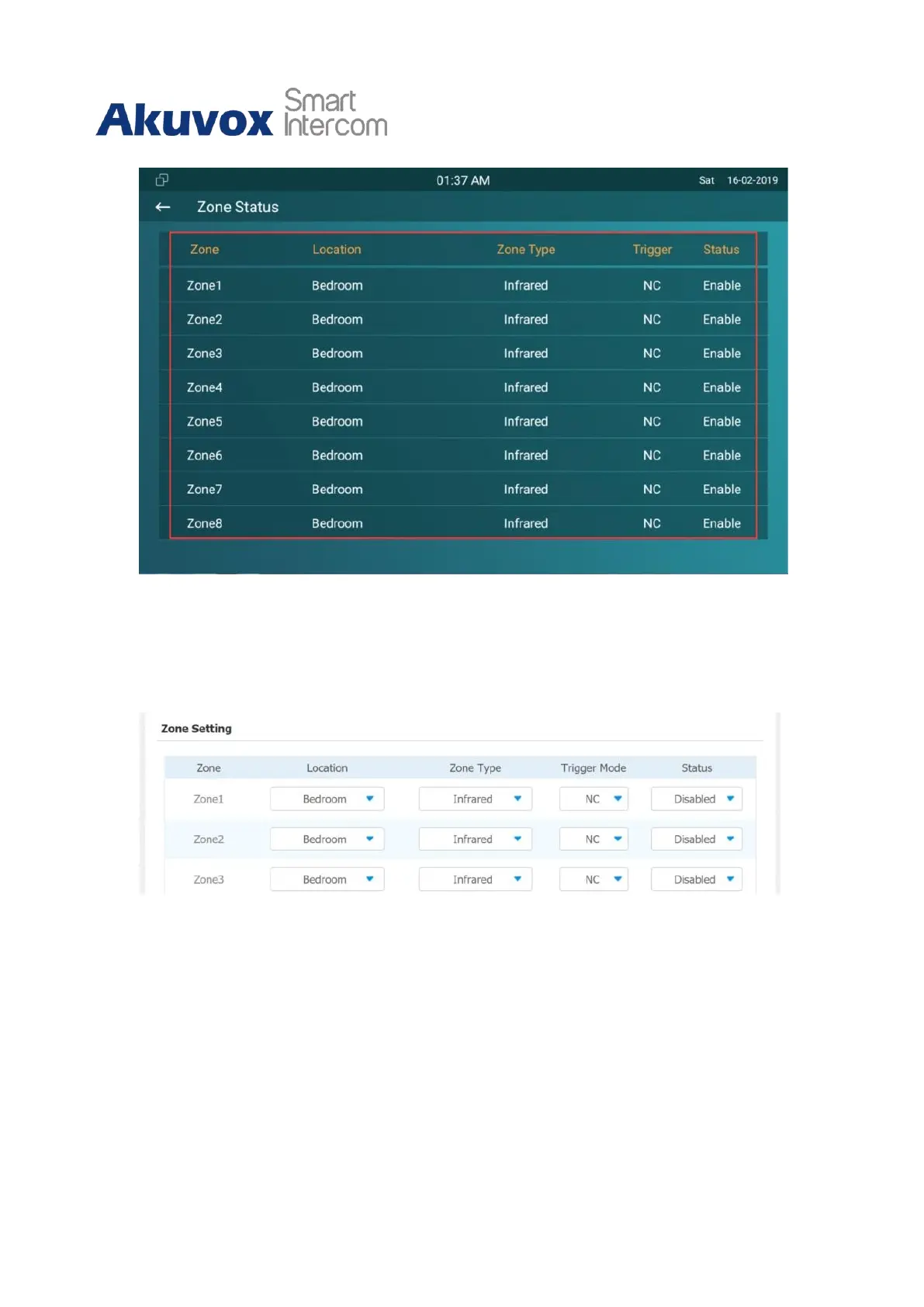Click Enable status of Zone1
The width and height of the screenshot is (924, 1307).
point(722,286)
